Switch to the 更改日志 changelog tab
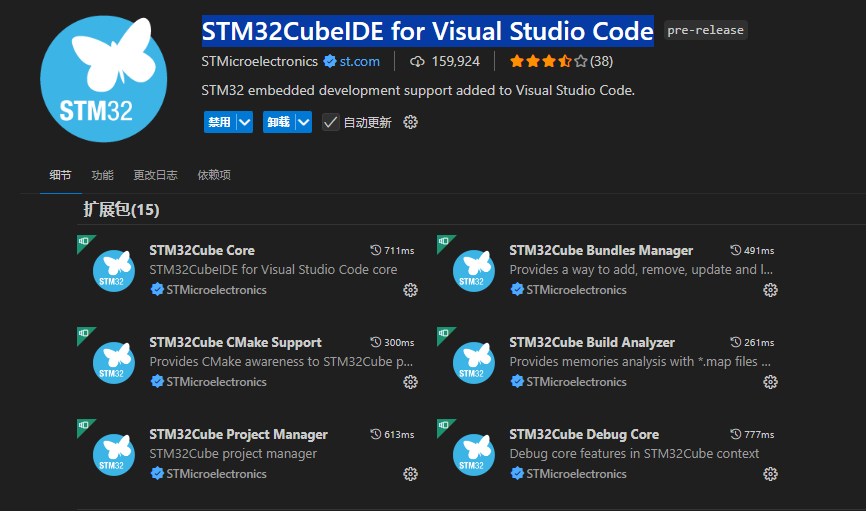The height and width of the screenshot is (511, 866). pos(155,175)
